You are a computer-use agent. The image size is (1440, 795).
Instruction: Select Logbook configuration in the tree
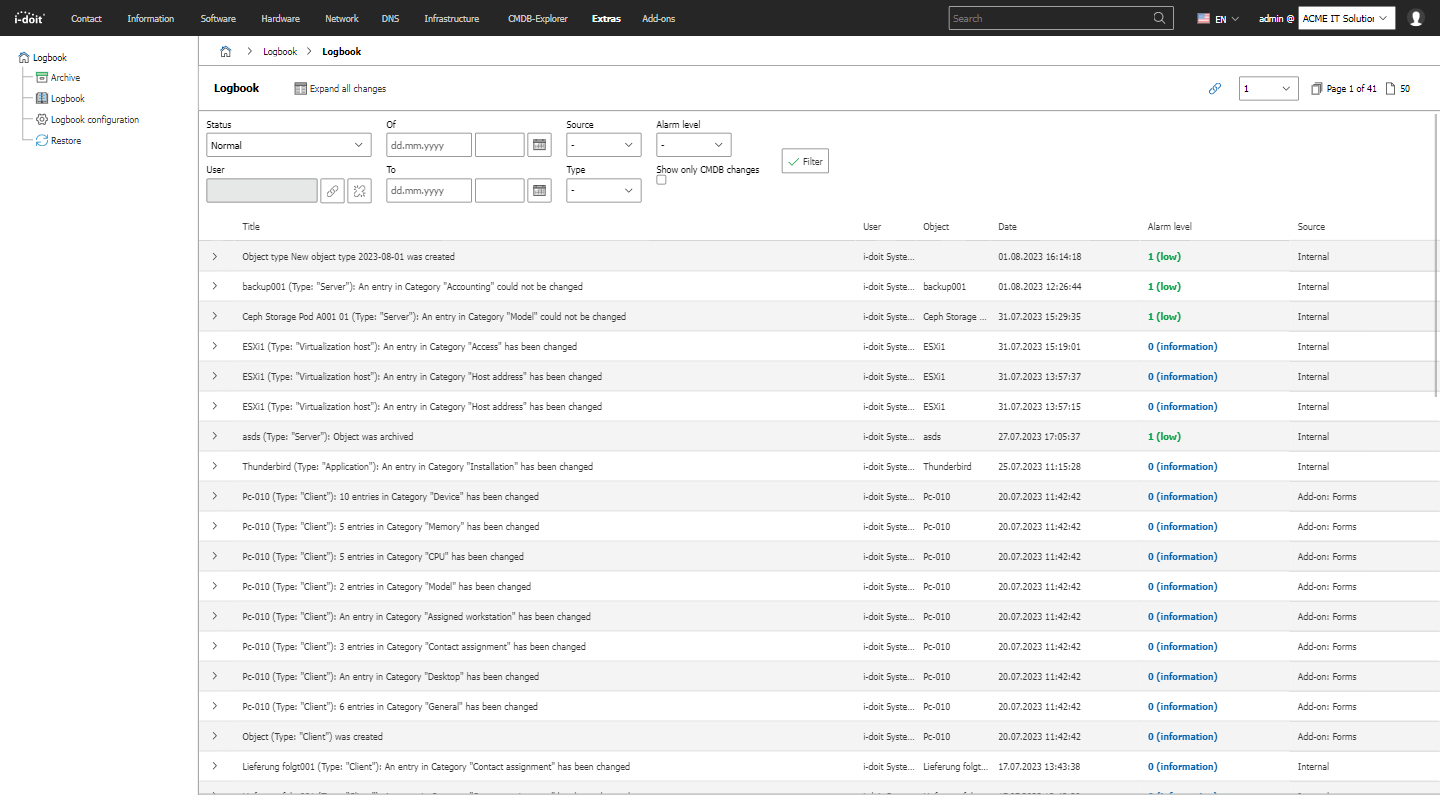pyautogui.click(x=95, y=120)
